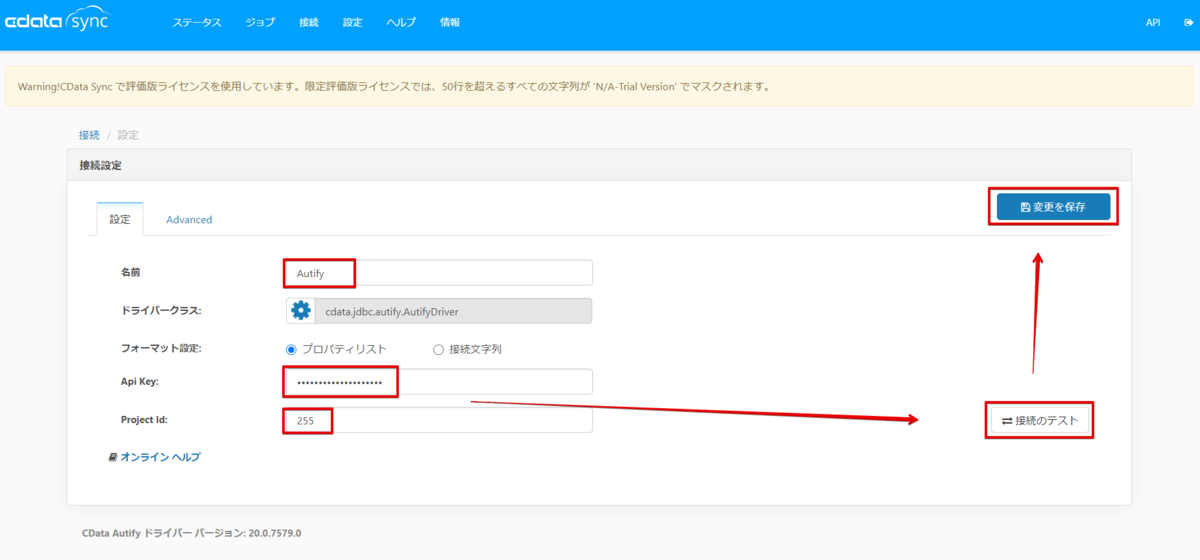Screen dimensions: 1200x560
Task: Click the driver class field cdata.jdbc.autify.AutifyDriver
Action: 453,311
